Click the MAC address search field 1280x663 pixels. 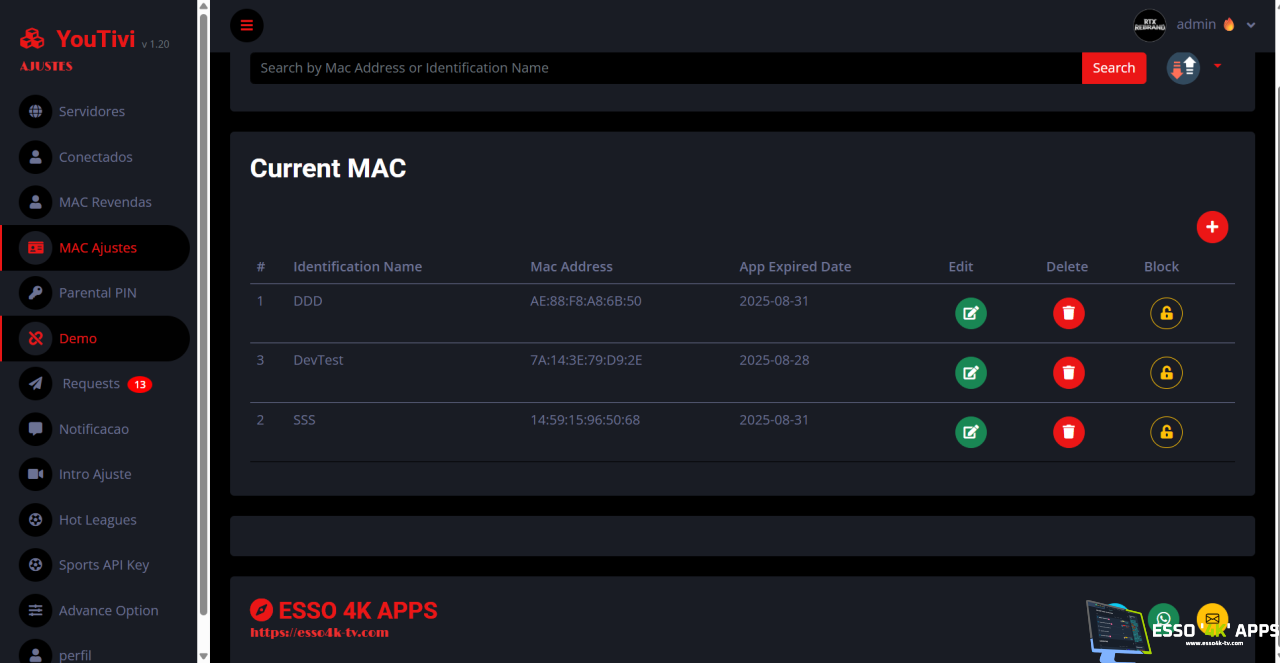point(665,68)
